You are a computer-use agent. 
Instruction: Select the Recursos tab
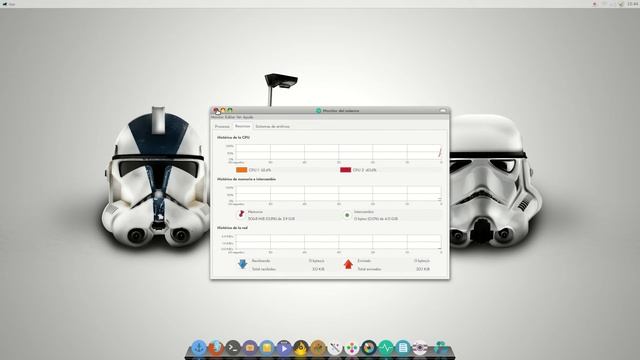point(242,127)
